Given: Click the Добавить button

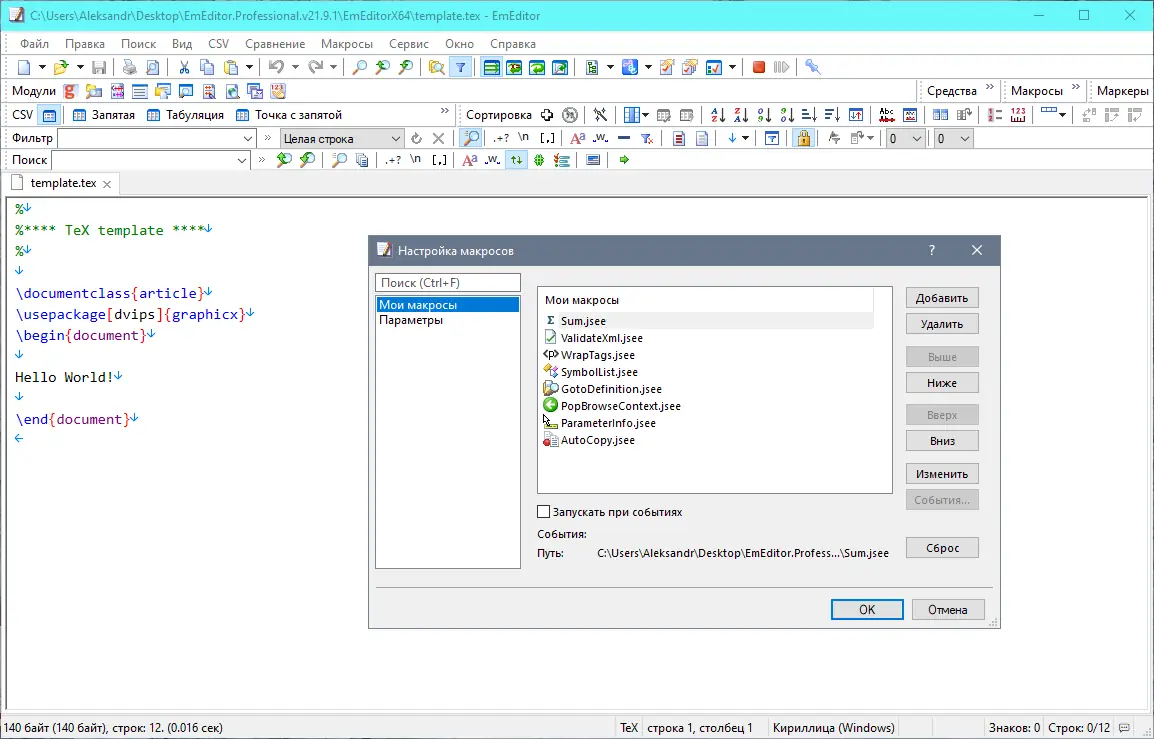Looking at the screenshot, I should [x=942, y=298].
